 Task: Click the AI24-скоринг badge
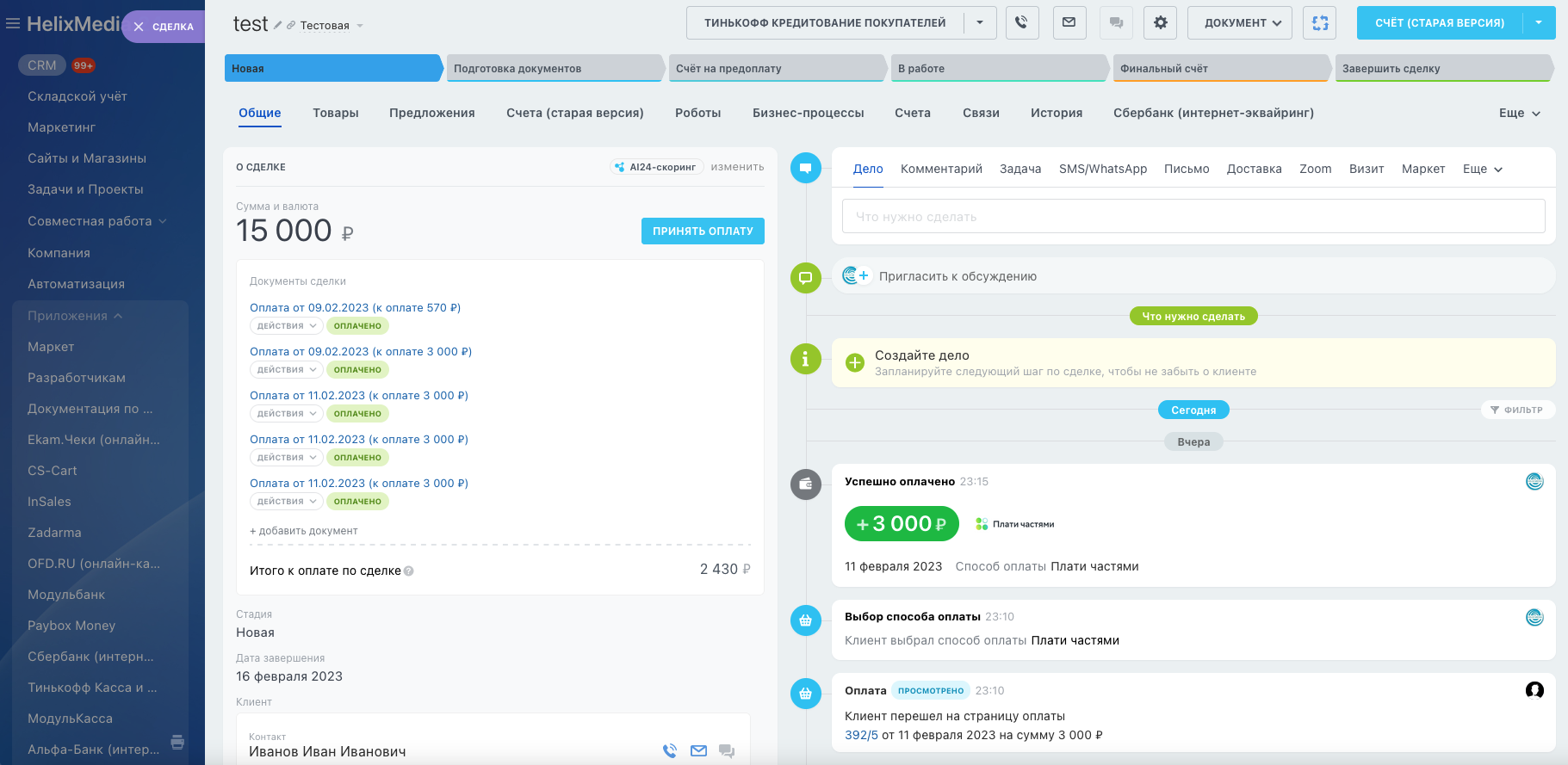click(x=657, y=167)
